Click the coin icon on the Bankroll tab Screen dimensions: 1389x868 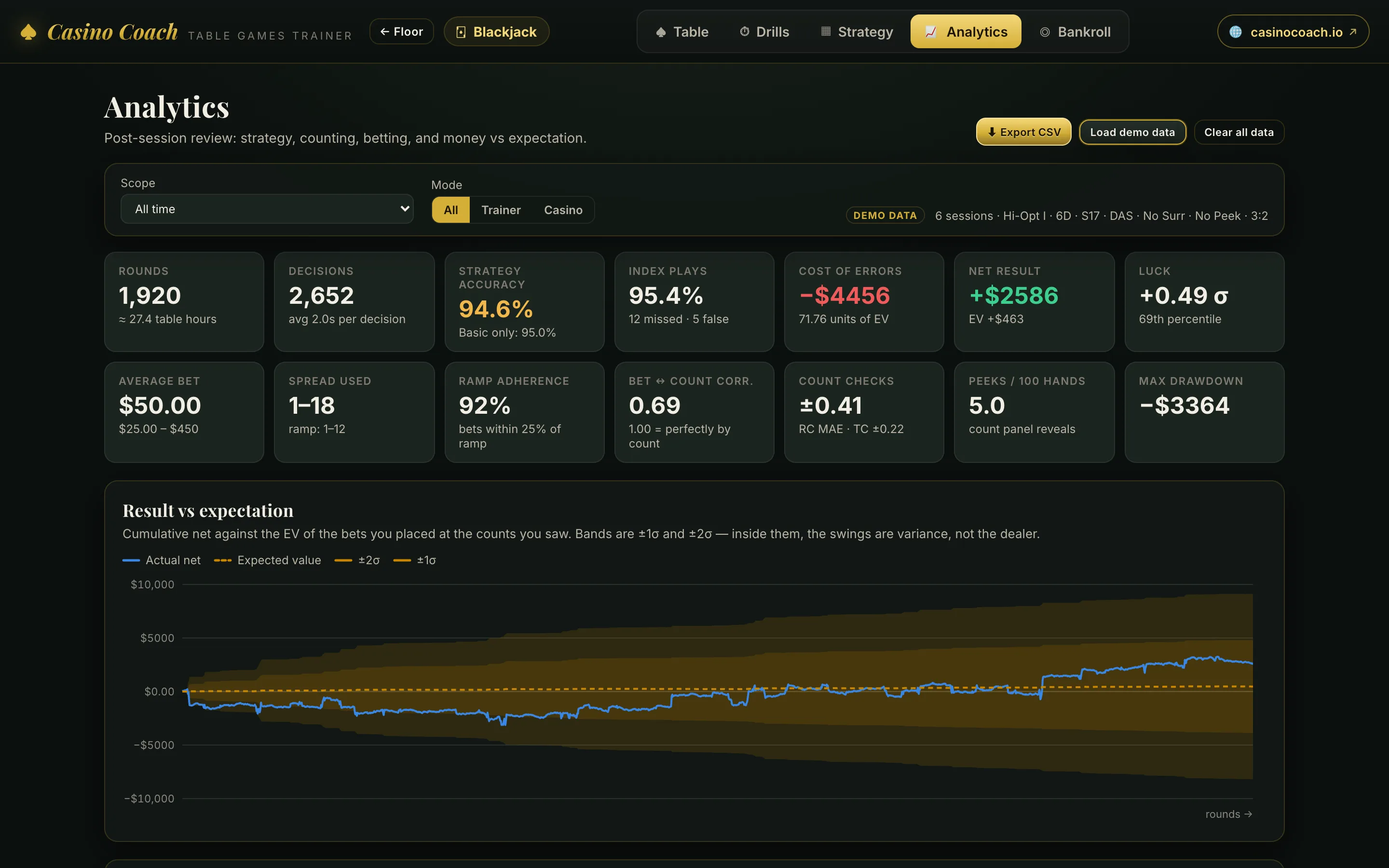[x=1045, y=32]
